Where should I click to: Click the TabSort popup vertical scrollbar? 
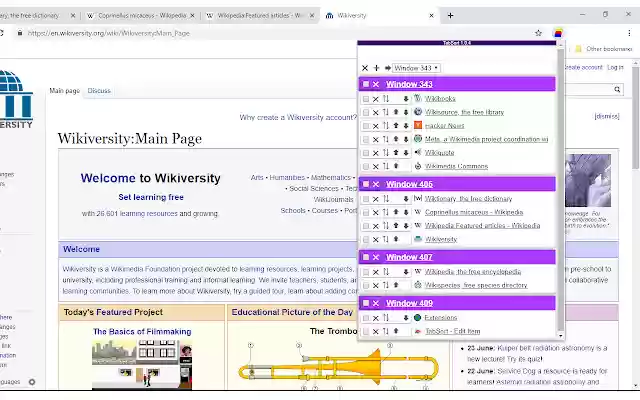click(561, 188)
